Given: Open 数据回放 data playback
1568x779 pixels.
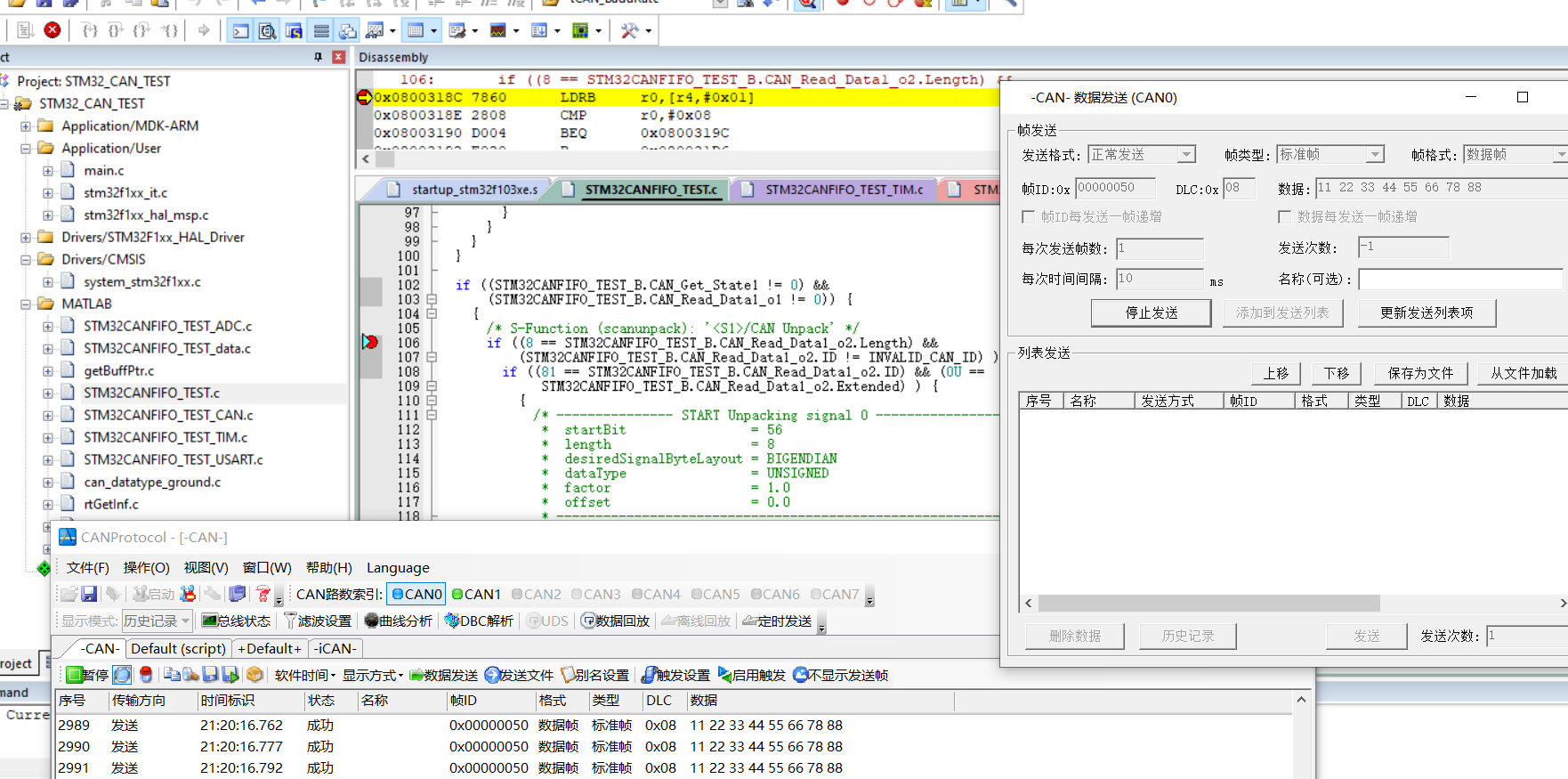Looking at the screenshot, I should (616, 621).
